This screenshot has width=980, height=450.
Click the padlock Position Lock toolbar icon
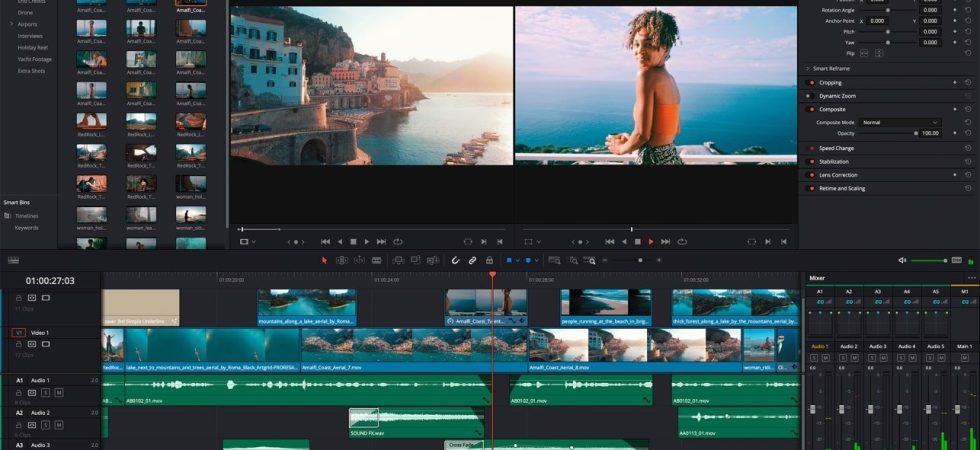pos(489,260)
